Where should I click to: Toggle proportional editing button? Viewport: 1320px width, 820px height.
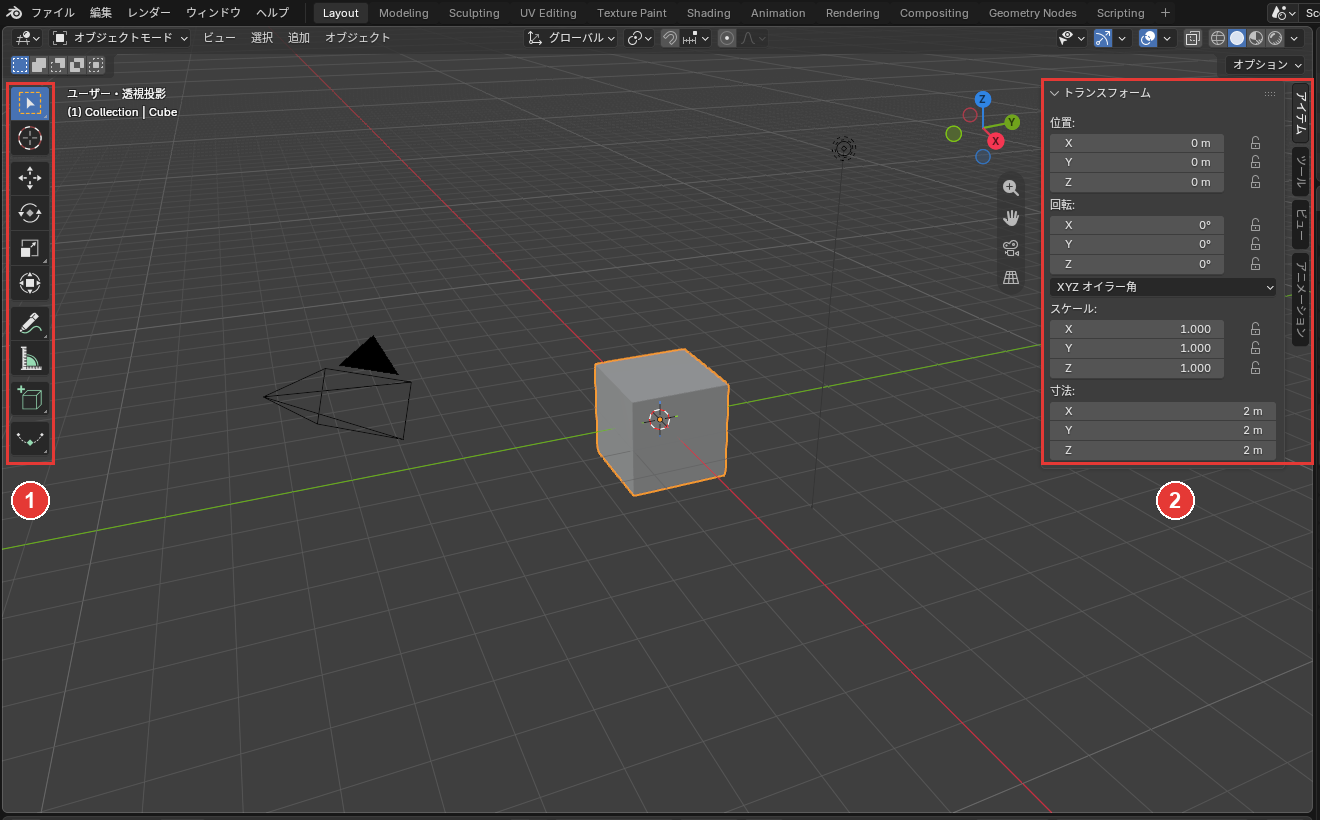[x=727, y=38]
